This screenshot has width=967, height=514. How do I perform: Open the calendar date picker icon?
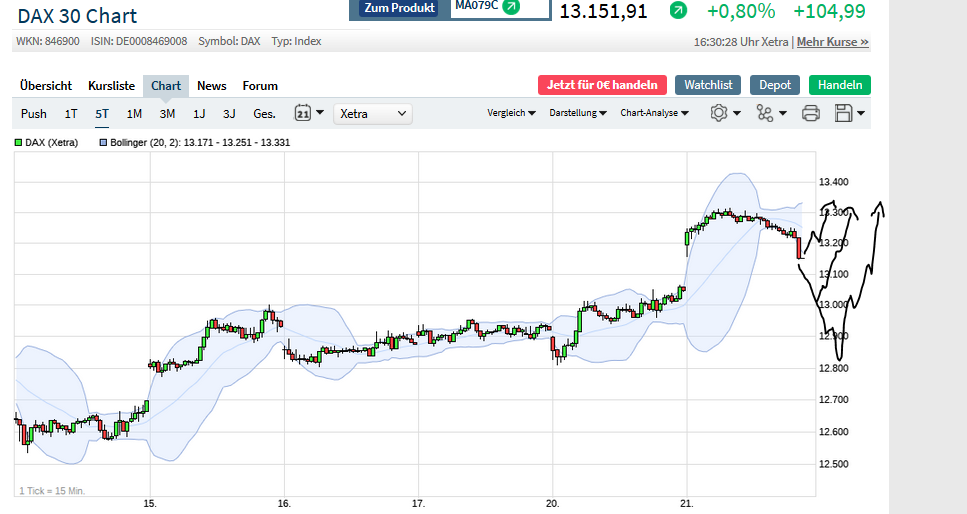[x=303, y=113]
